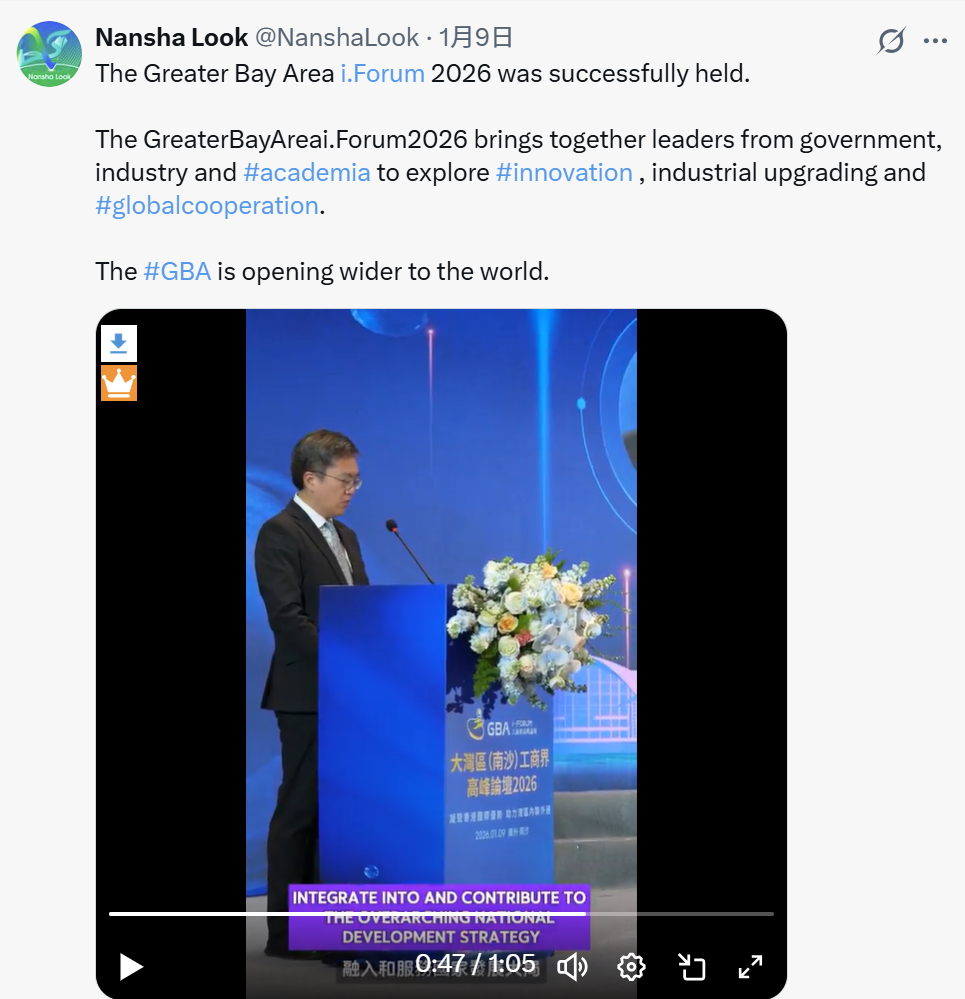Open the Nansha Look profile avatar
Screen dimensions: 965x999
(x=49, y=54)
